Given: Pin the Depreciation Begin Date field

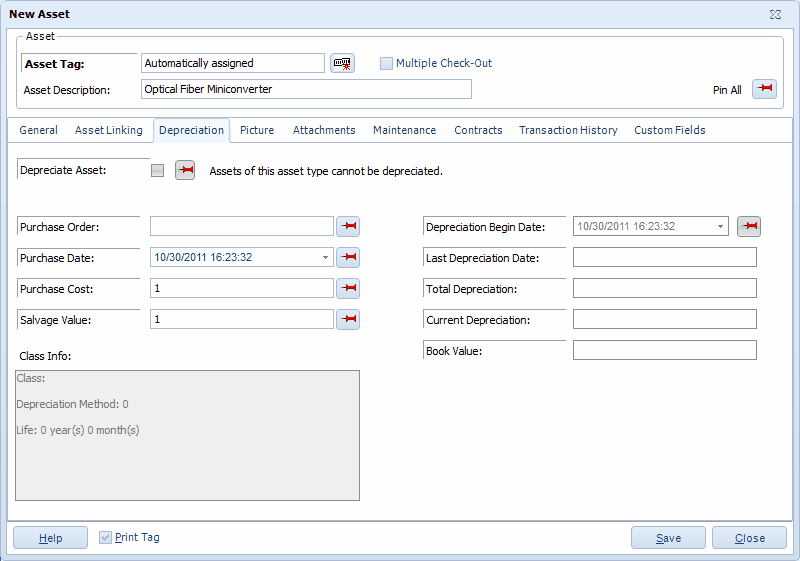Looking at the screenshot, I should [x=749, y=227].
